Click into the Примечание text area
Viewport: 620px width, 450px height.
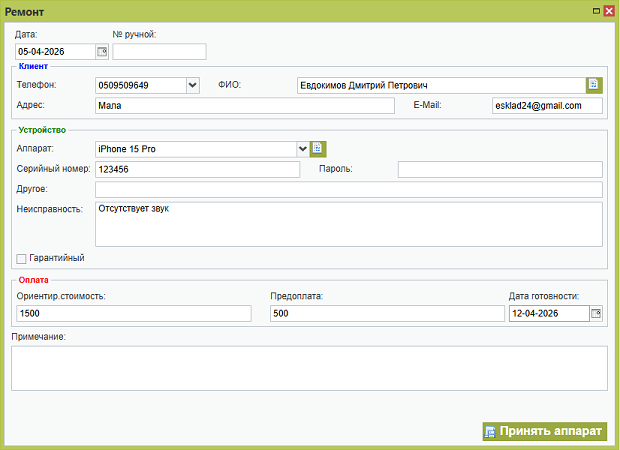click(x=309, y=368)
